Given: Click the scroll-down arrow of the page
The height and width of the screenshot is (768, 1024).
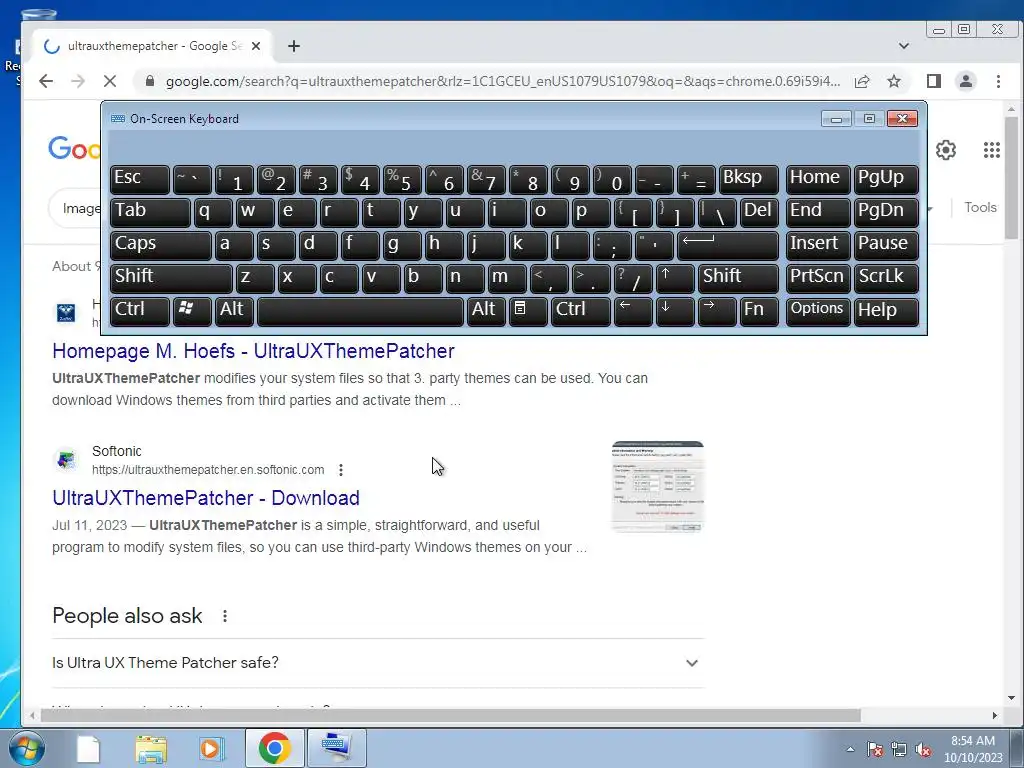Looking at the screenshot, I should coord(1011,698).
